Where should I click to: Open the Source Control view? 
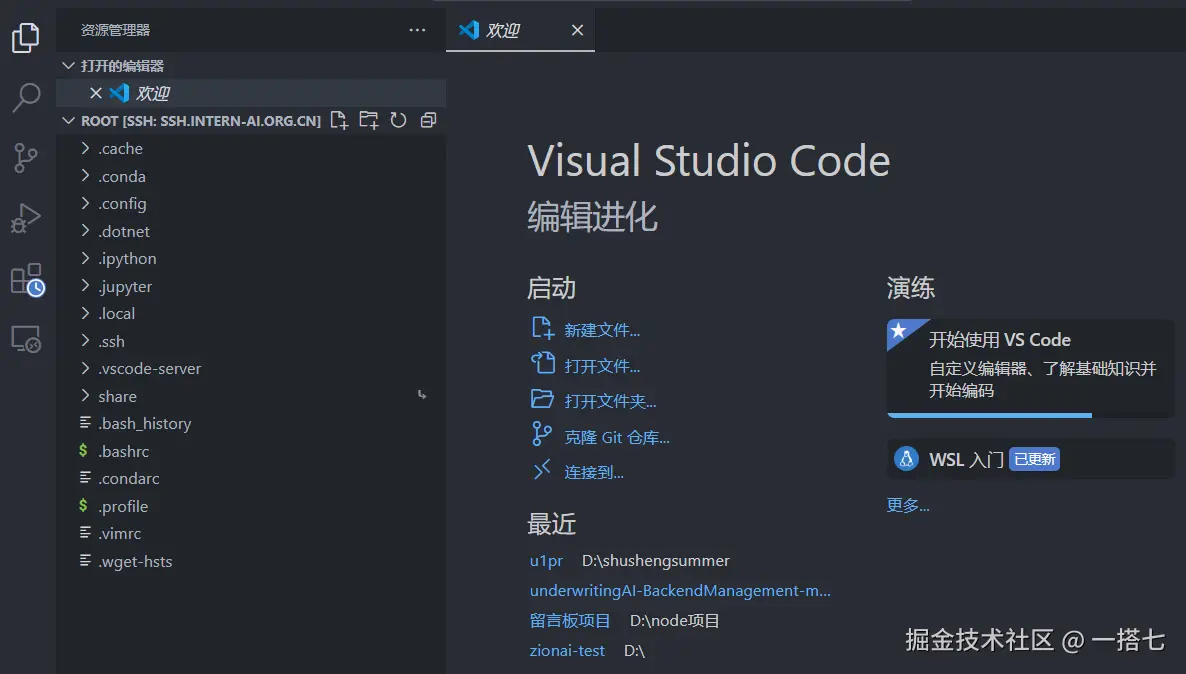click(26, 158)
